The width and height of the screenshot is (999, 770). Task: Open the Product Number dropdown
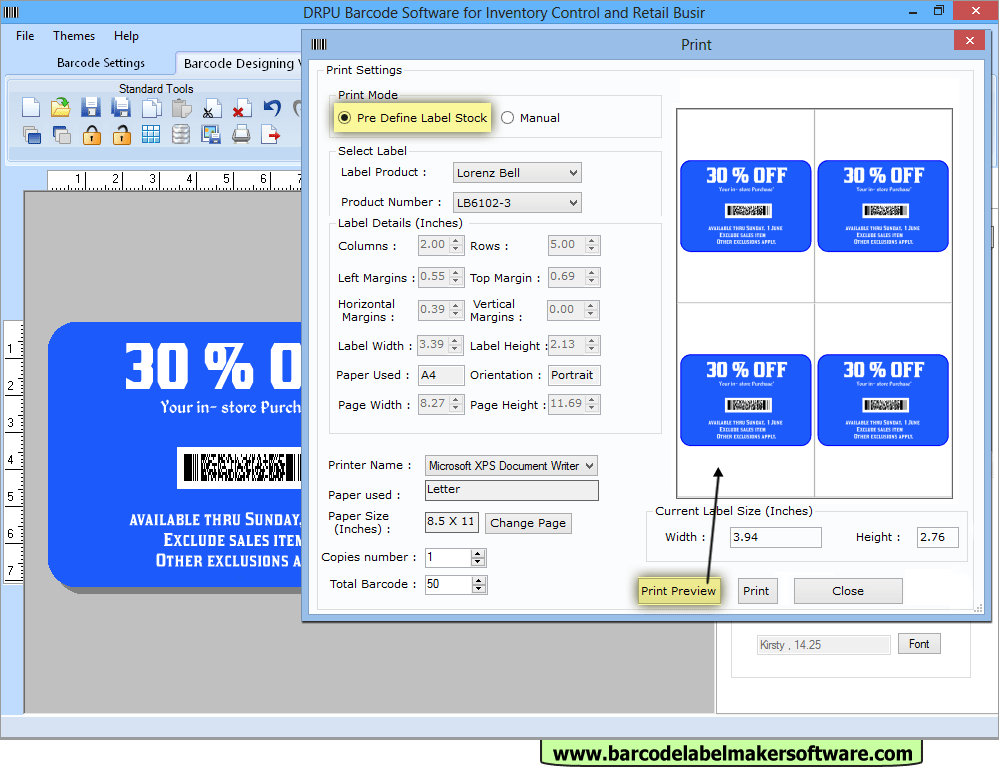(573, 202)
